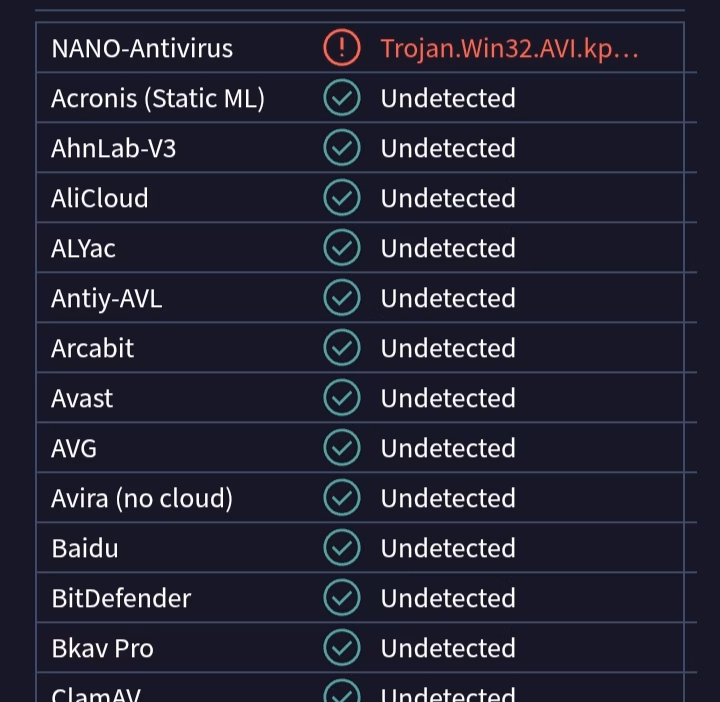Select the AliCloud undetected check icon

[x=342, y=197]
